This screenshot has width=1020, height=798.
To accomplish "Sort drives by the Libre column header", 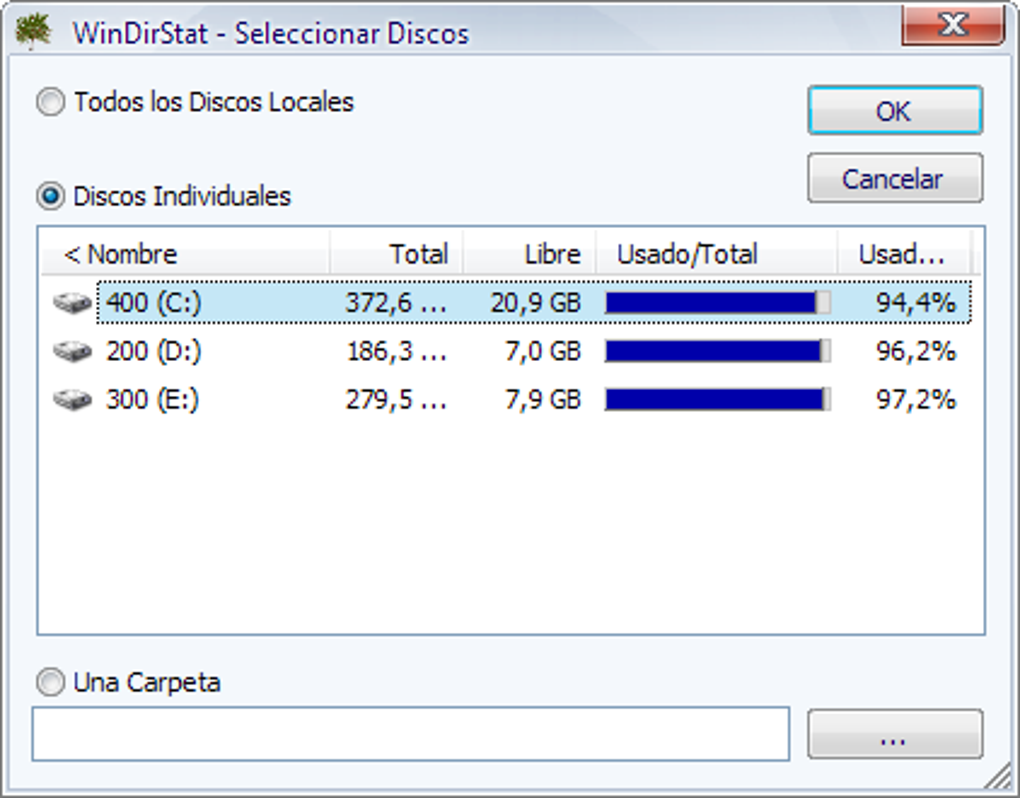I will pyautogui.click(x=530, y=254).
